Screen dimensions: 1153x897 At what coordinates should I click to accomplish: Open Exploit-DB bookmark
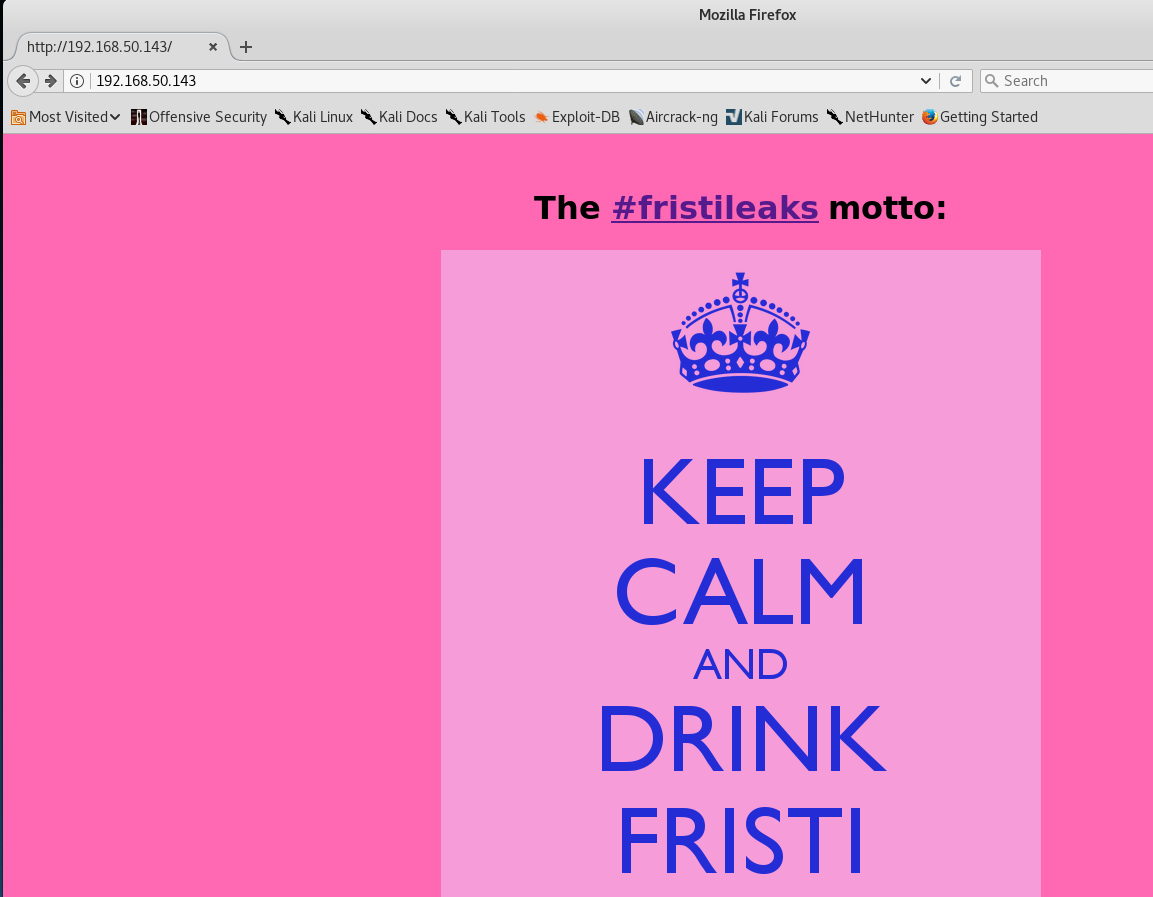pos(576,117)
